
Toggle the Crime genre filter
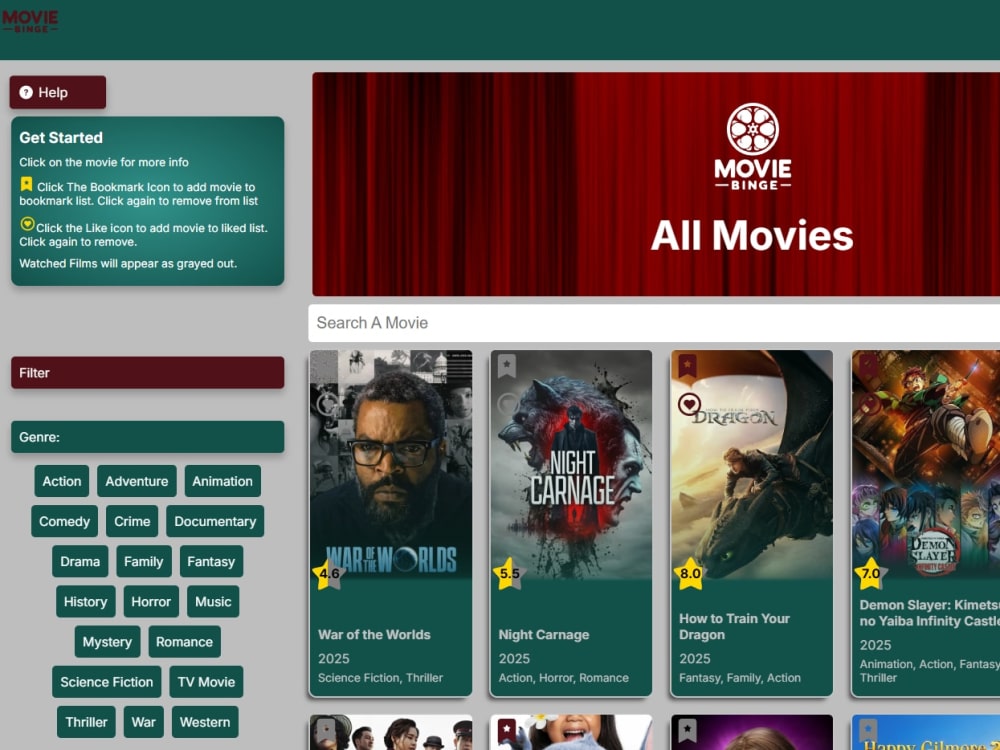pos(132,521)
